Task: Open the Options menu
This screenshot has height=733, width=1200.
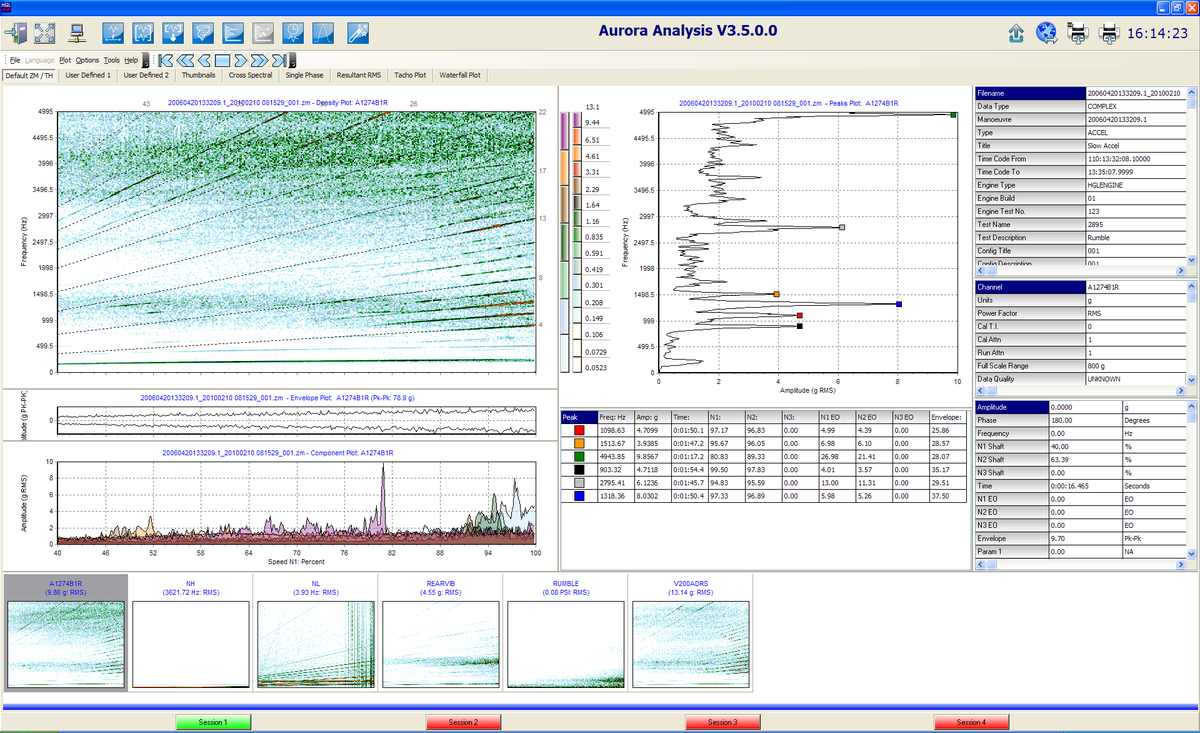Action: (88, 60)
